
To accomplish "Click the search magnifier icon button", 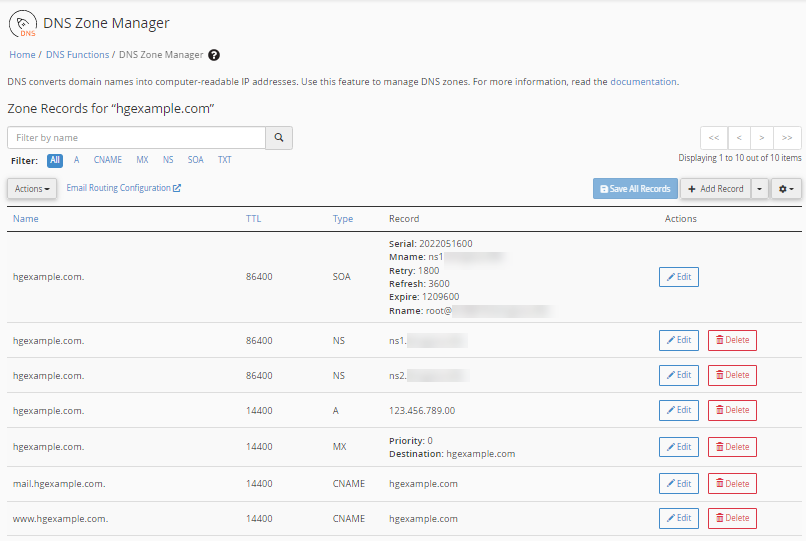I will [x=279, y=138].
